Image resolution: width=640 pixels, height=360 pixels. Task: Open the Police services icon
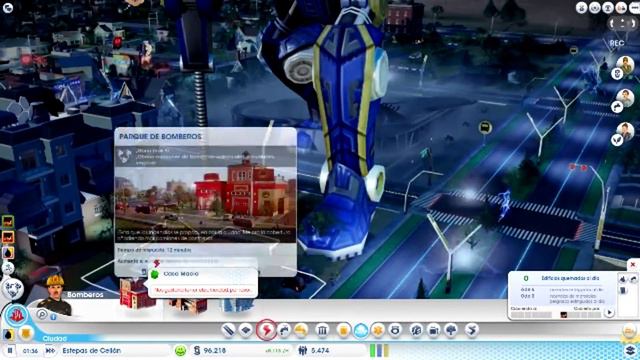pyautogui.click(x=395, y=330)
